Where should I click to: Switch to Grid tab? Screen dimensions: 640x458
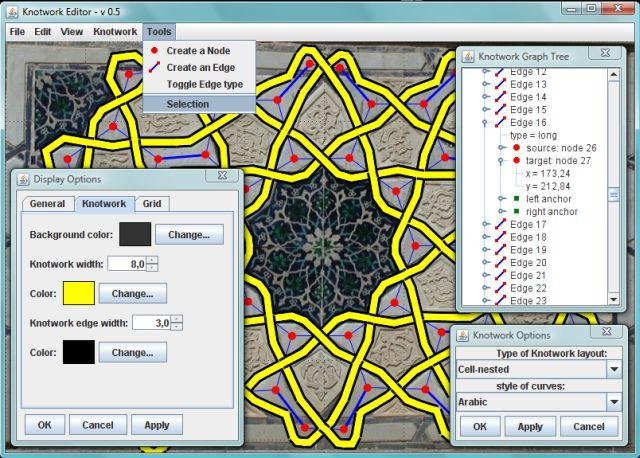coord(152,204)
